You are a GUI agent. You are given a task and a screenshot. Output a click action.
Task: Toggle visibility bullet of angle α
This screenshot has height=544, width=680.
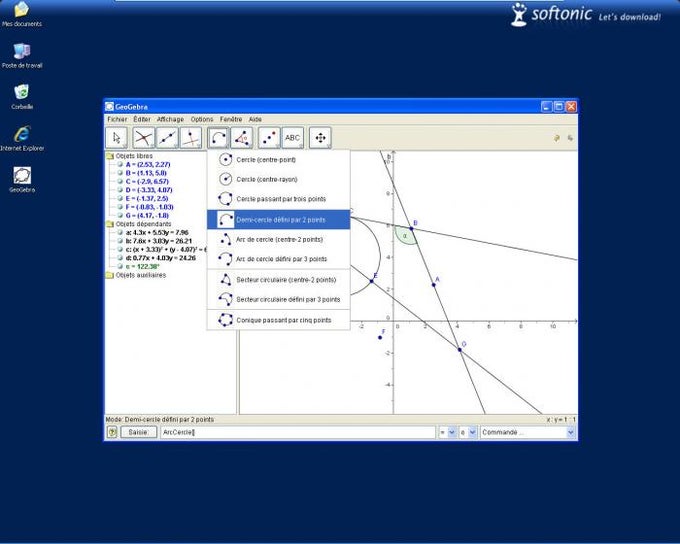tap(120, 266)
